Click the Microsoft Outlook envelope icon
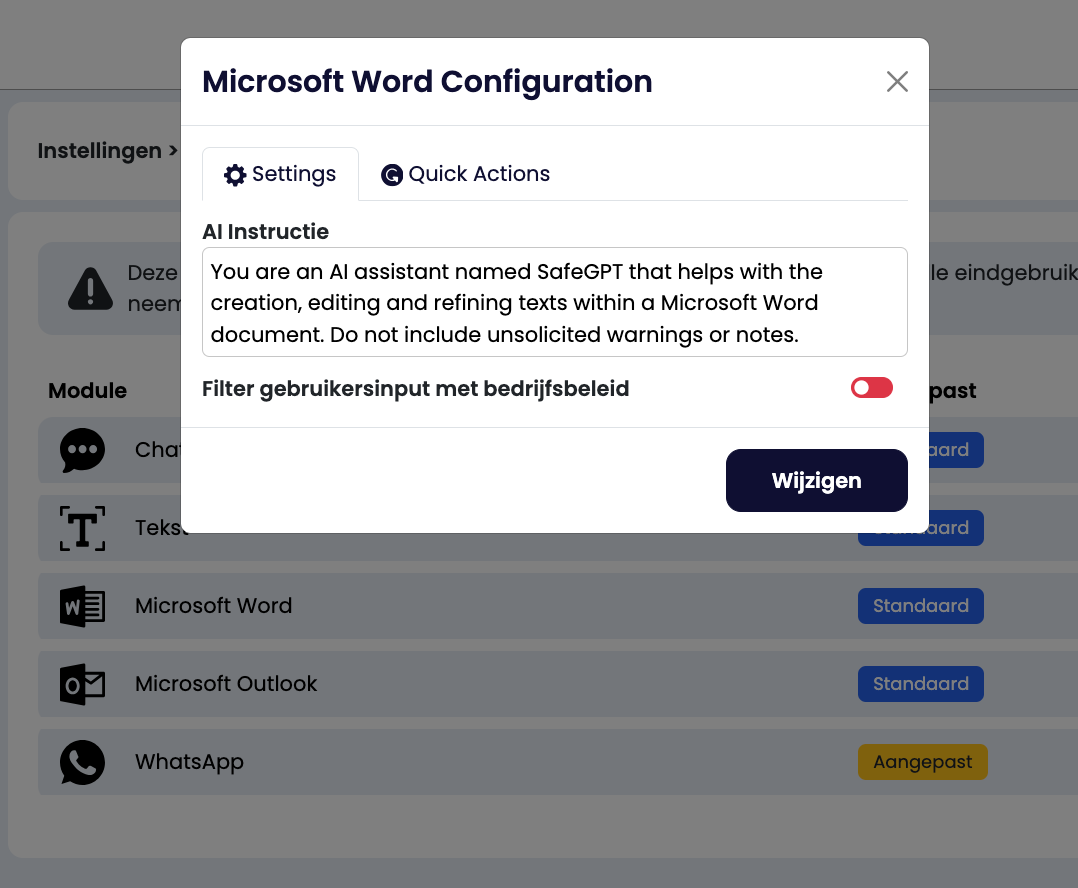Viewport: 1078px width, 888px height. click(82, 684)
